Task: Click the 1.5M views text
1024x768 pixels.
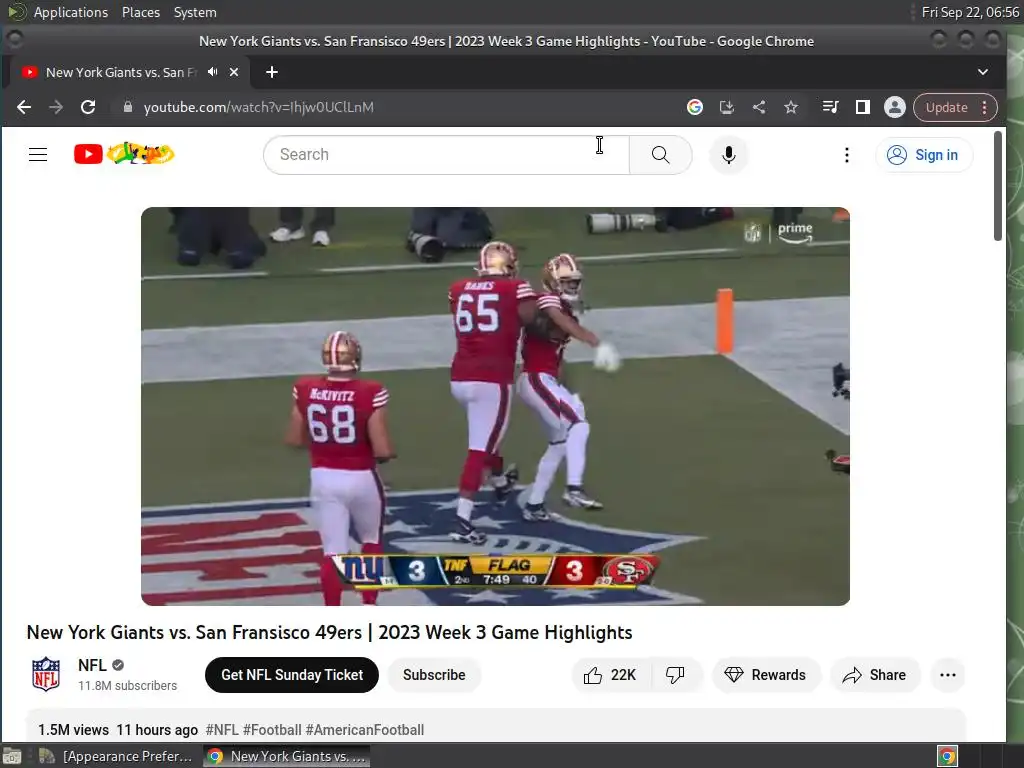Action: click(x=73, y=729)
